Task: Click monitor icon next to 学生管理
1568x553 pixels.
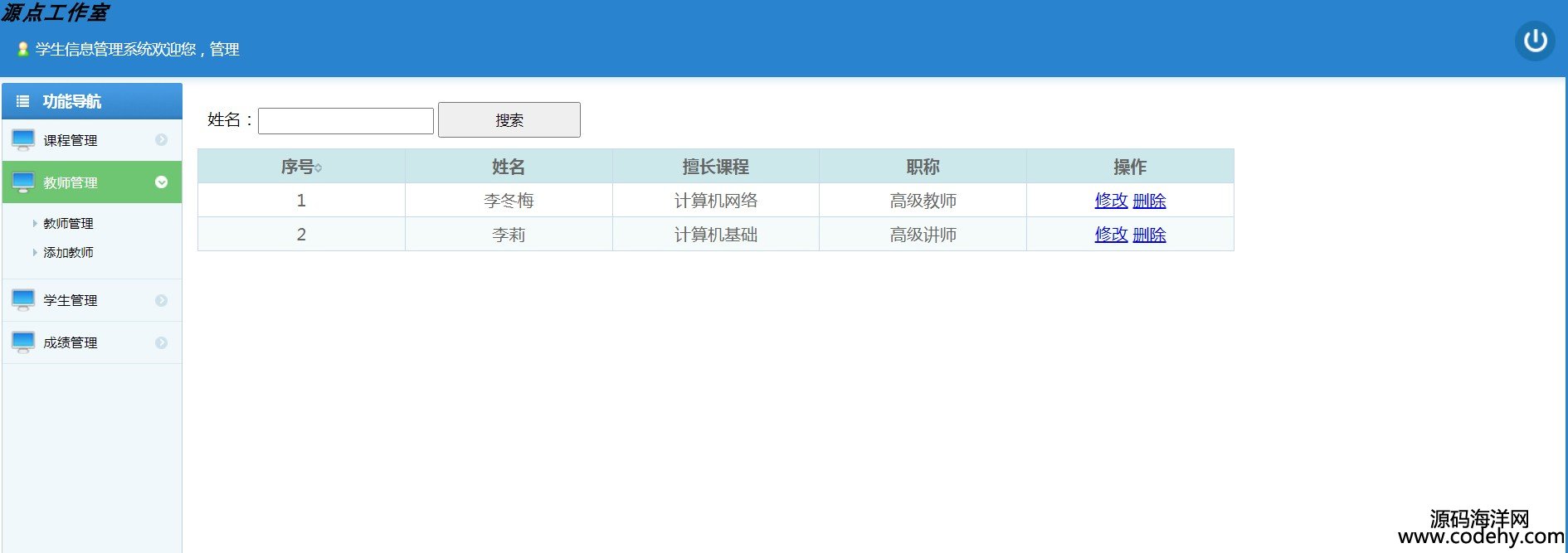Action: 23,300
